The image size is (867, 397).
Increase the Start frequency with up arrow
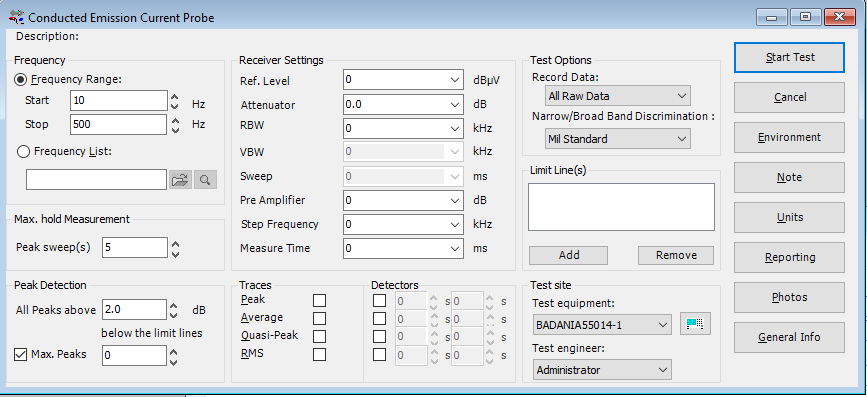(175, 96)
